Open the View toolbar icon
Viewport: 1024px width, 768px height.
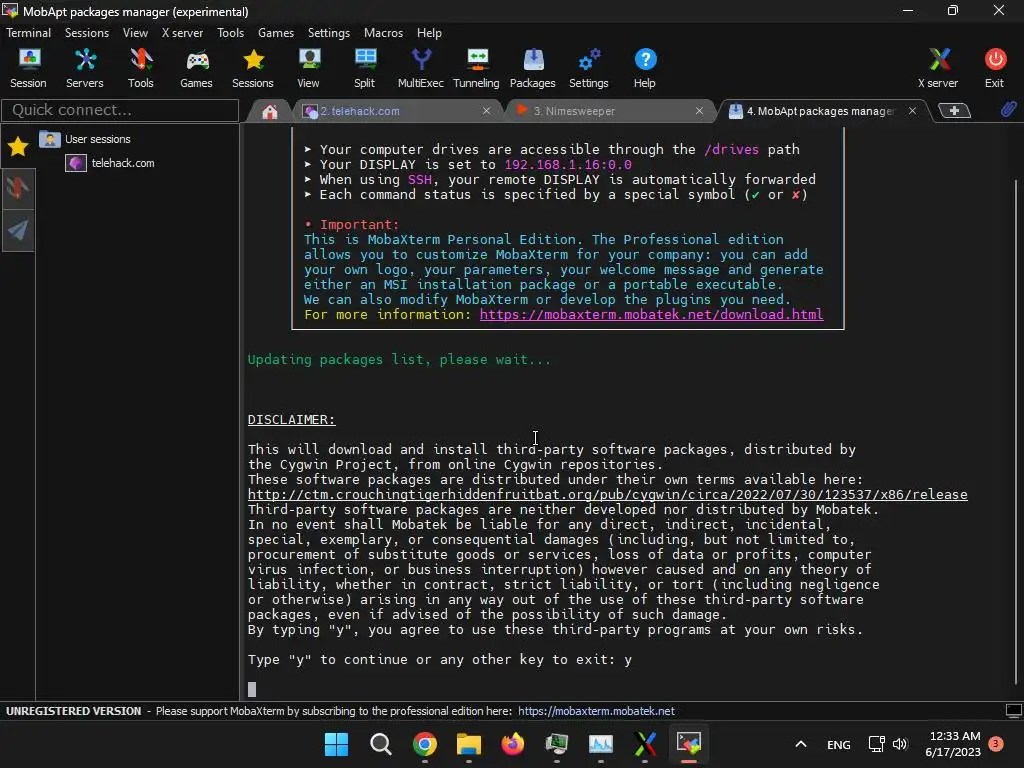pos(309,69)
